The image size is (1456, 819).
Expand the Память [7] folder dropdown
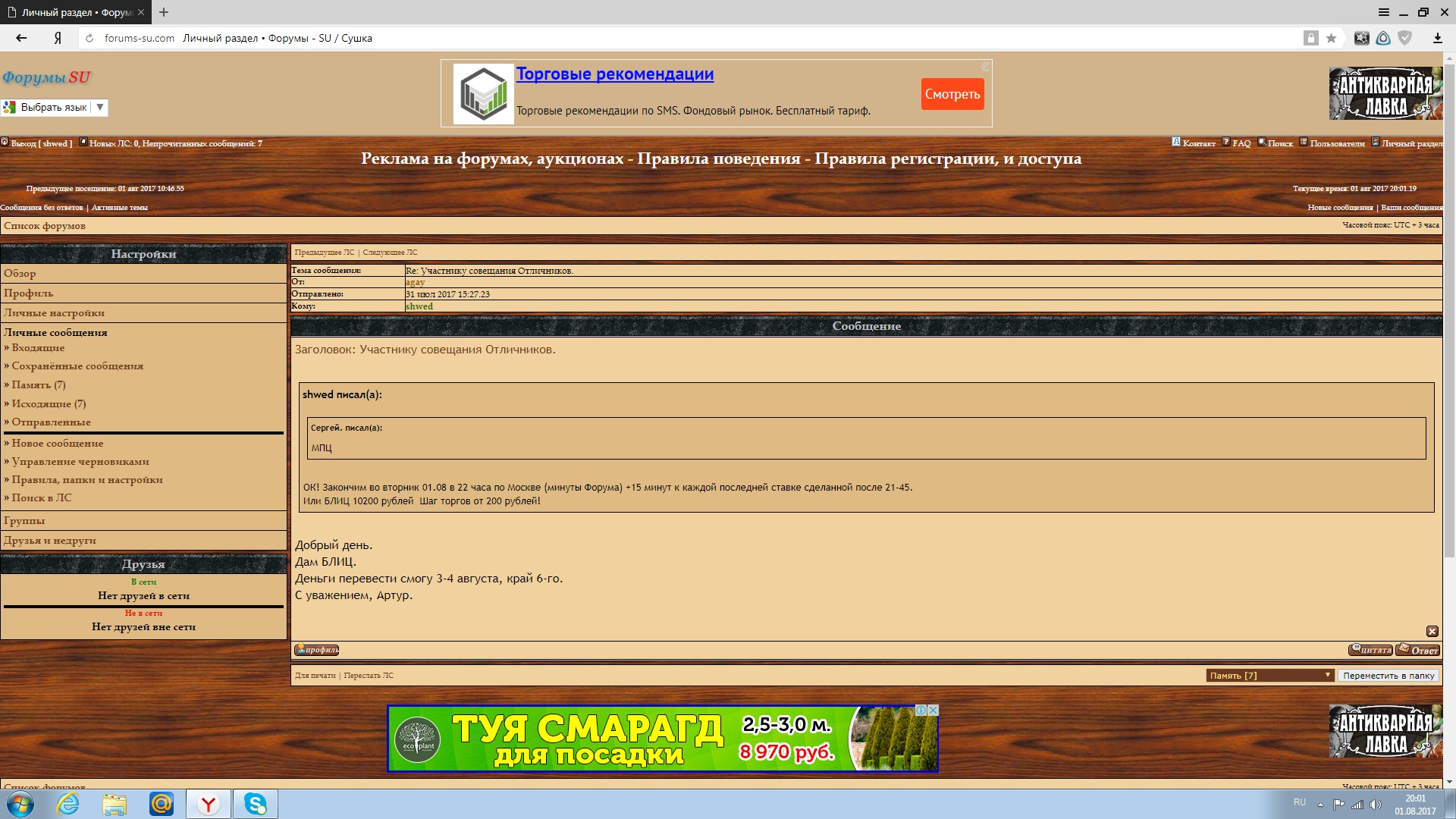coord(1270,675)
